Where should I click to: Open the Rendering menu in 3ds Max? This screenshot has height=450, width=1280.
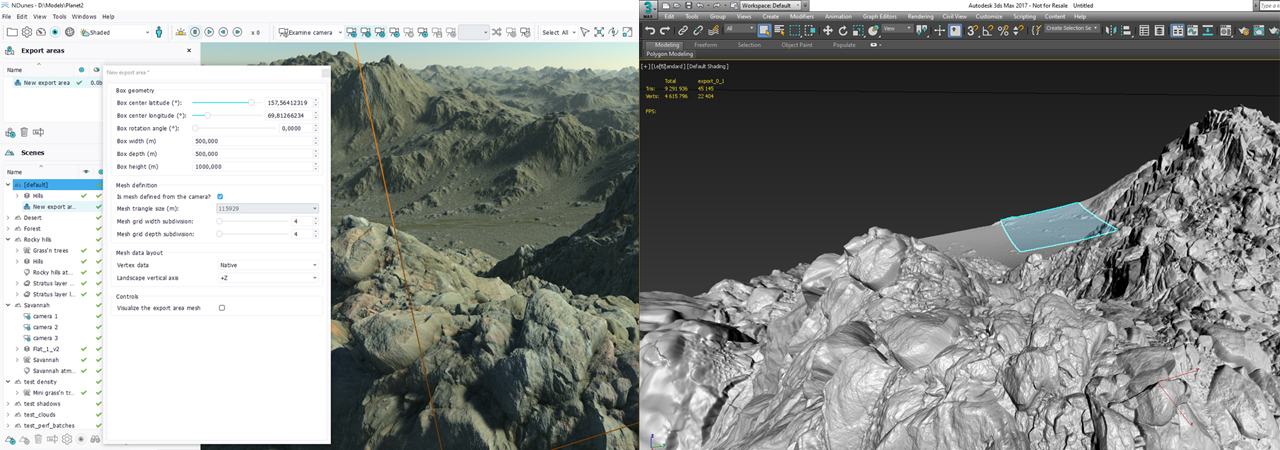click(x=919, y=16)
